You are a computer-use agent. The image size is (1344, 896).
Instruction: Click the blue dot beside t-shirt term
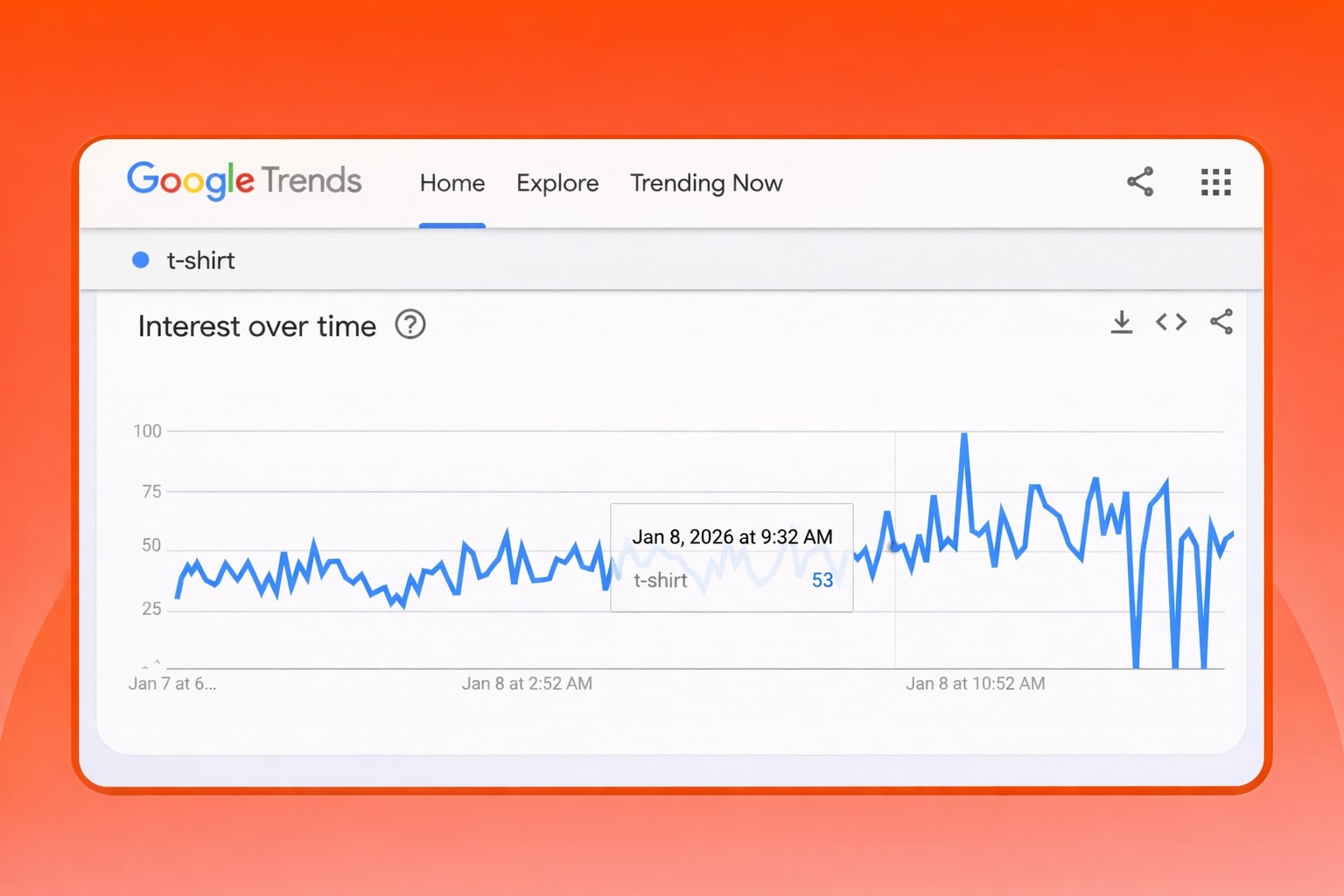[x=140, y=260]
